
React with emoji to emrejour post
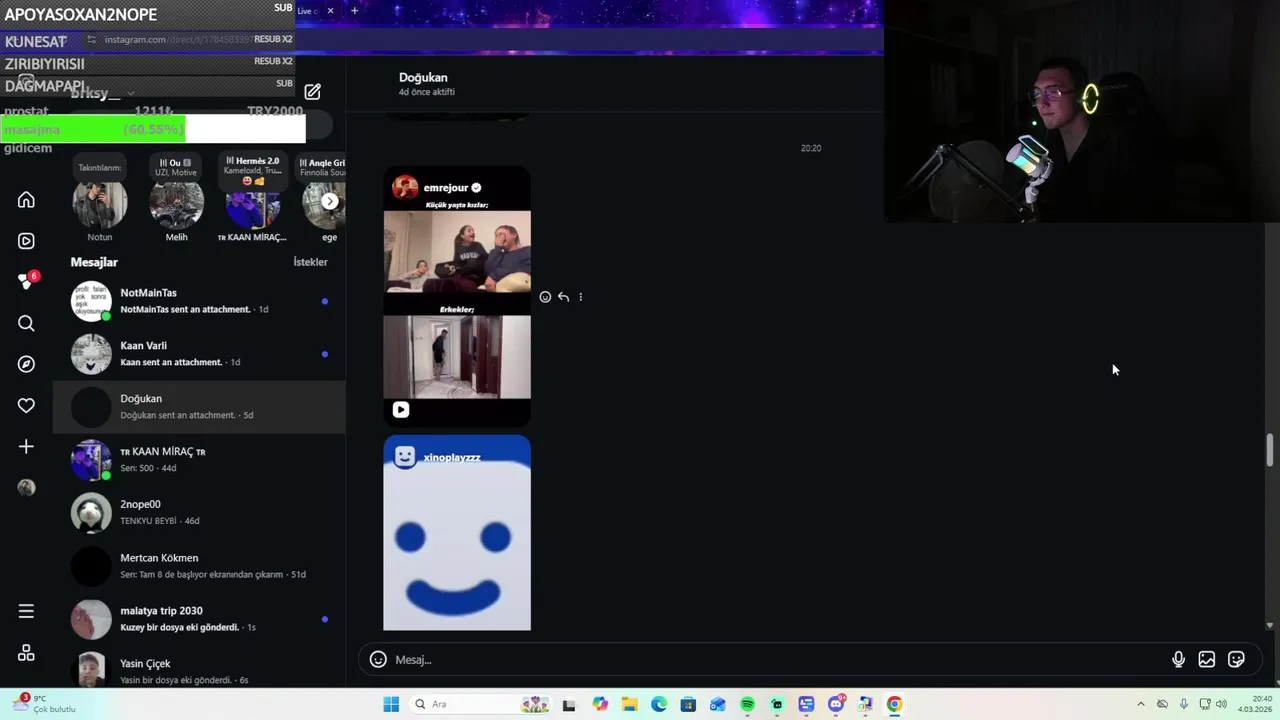[545, 297]
